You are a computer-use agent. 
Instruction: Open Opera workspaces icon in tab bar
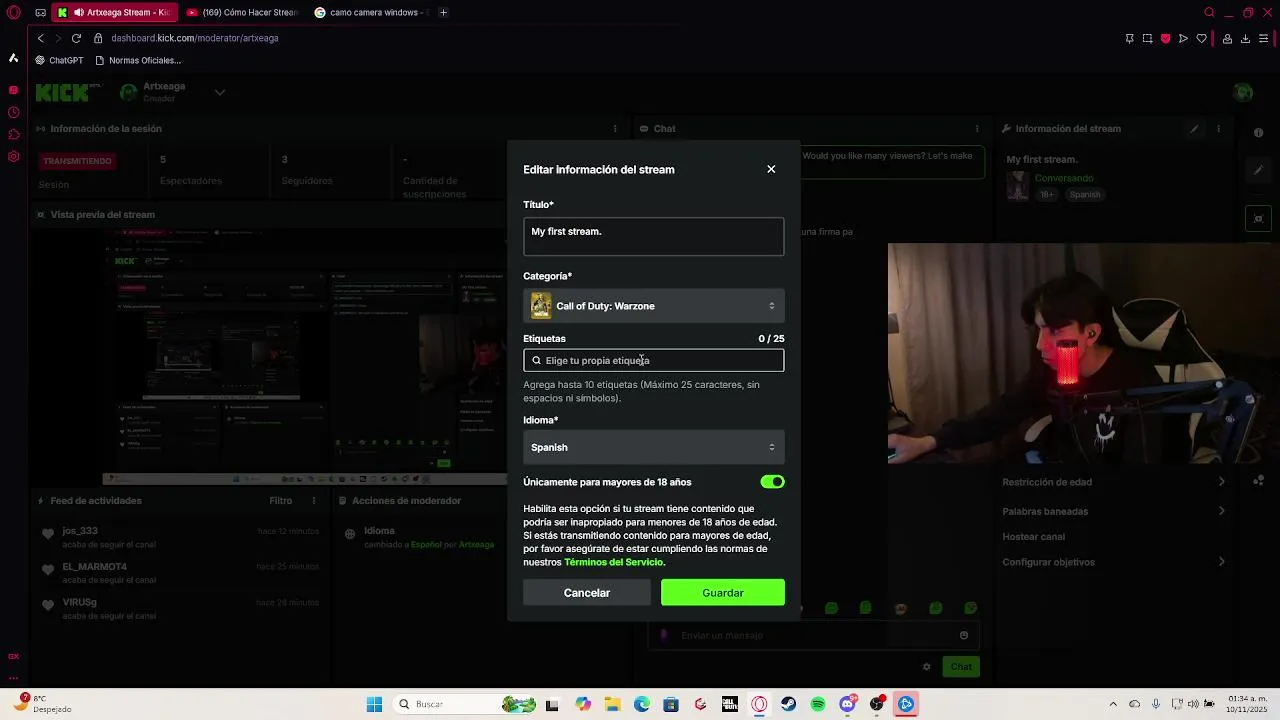pyautogui.click(x=39, y=13)
